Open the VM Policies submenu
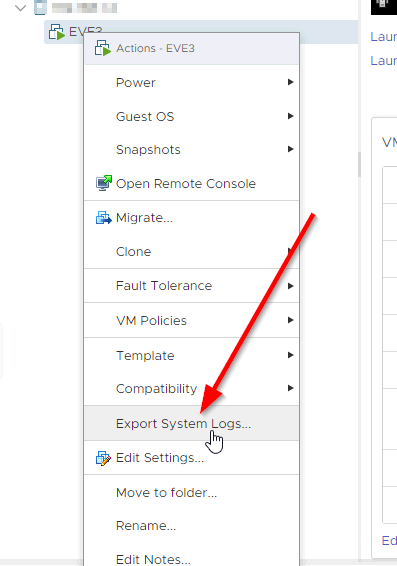The image size is (397, 566). [x=192, y=321]
